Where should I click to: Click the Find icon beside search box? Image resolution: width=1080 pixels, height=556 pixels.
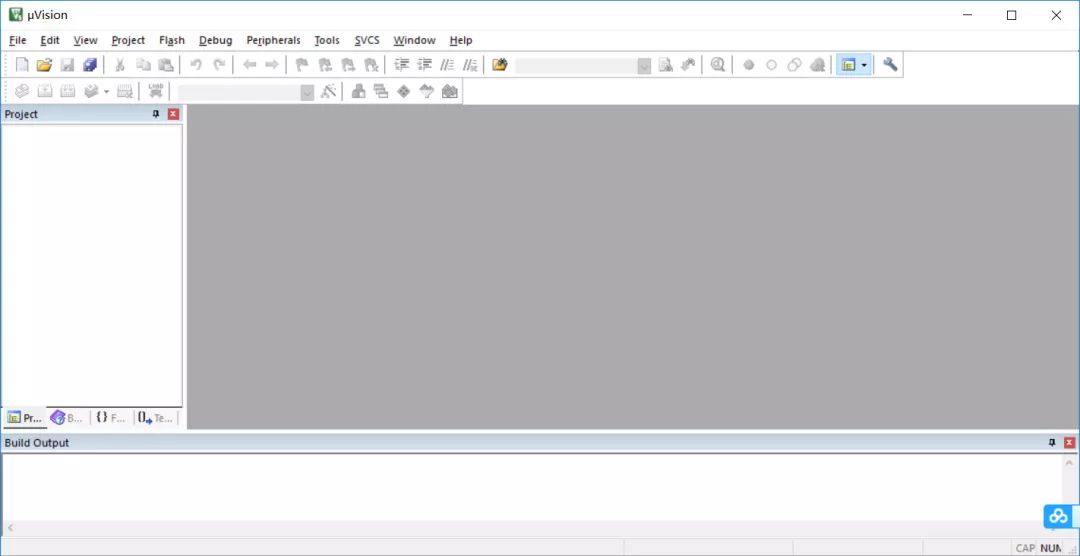[665, 65]
